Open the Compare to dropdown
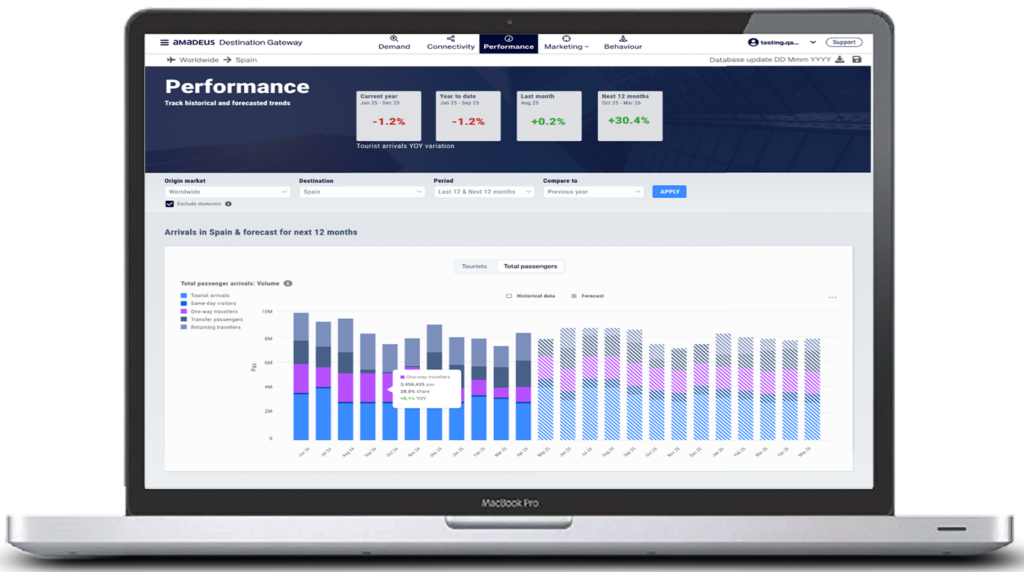Viewport: 1024px width, 572px height. click(x=593, y=191)
